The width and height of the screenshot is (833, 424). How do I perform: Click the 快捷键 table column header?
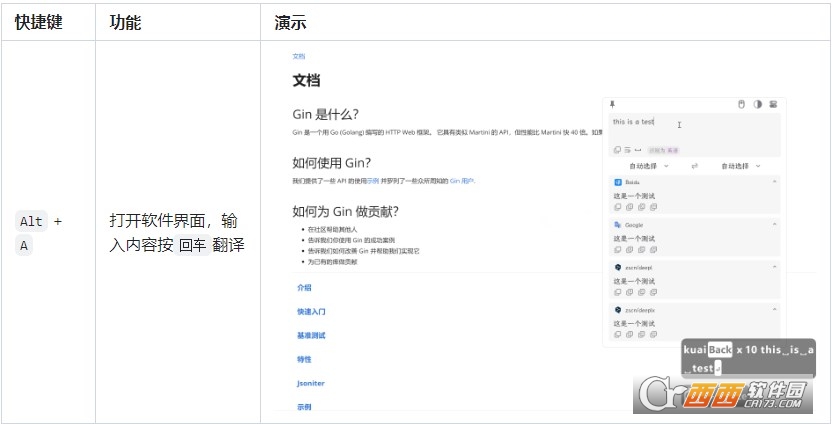(x=39, y=22)
